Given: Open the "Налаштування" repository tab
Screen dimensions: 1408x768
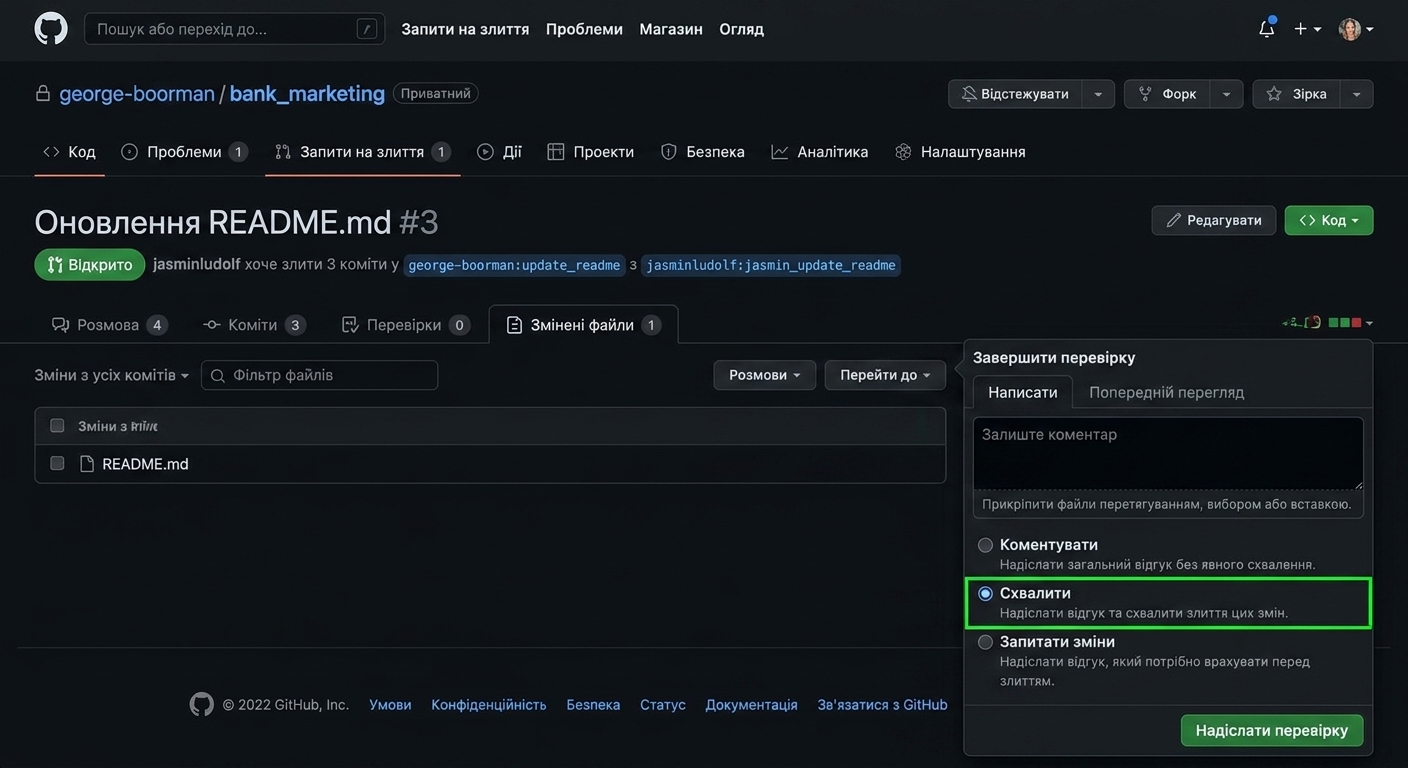Looking at the screenshot, I should pos(960,152).
